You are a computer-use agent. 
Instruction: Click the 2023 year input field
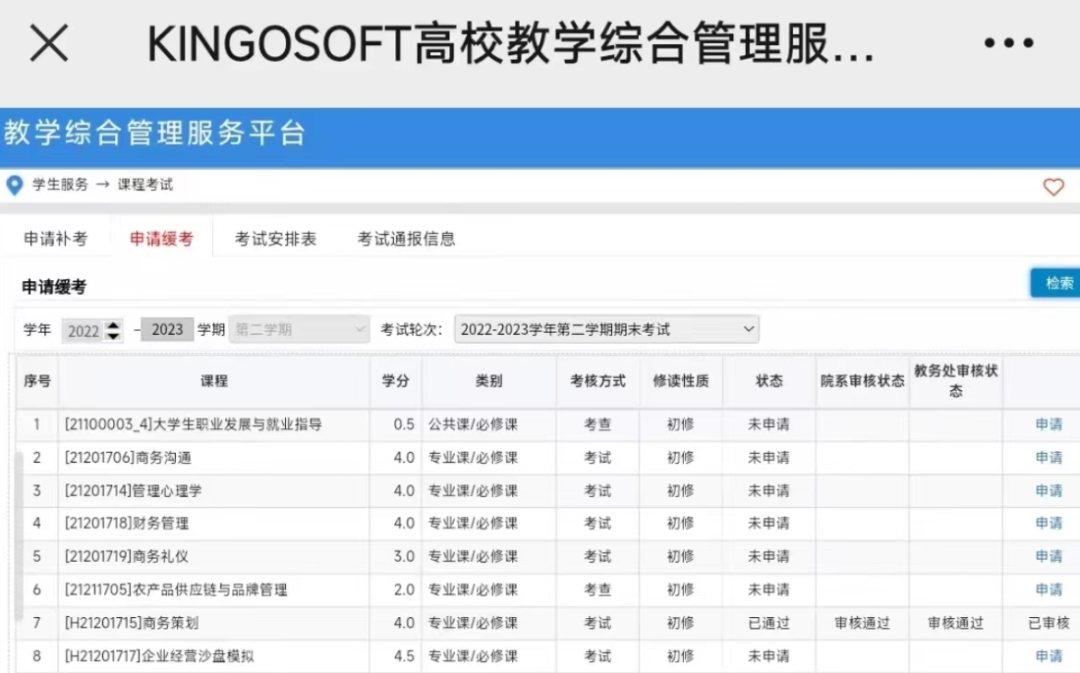pos(166,329)
